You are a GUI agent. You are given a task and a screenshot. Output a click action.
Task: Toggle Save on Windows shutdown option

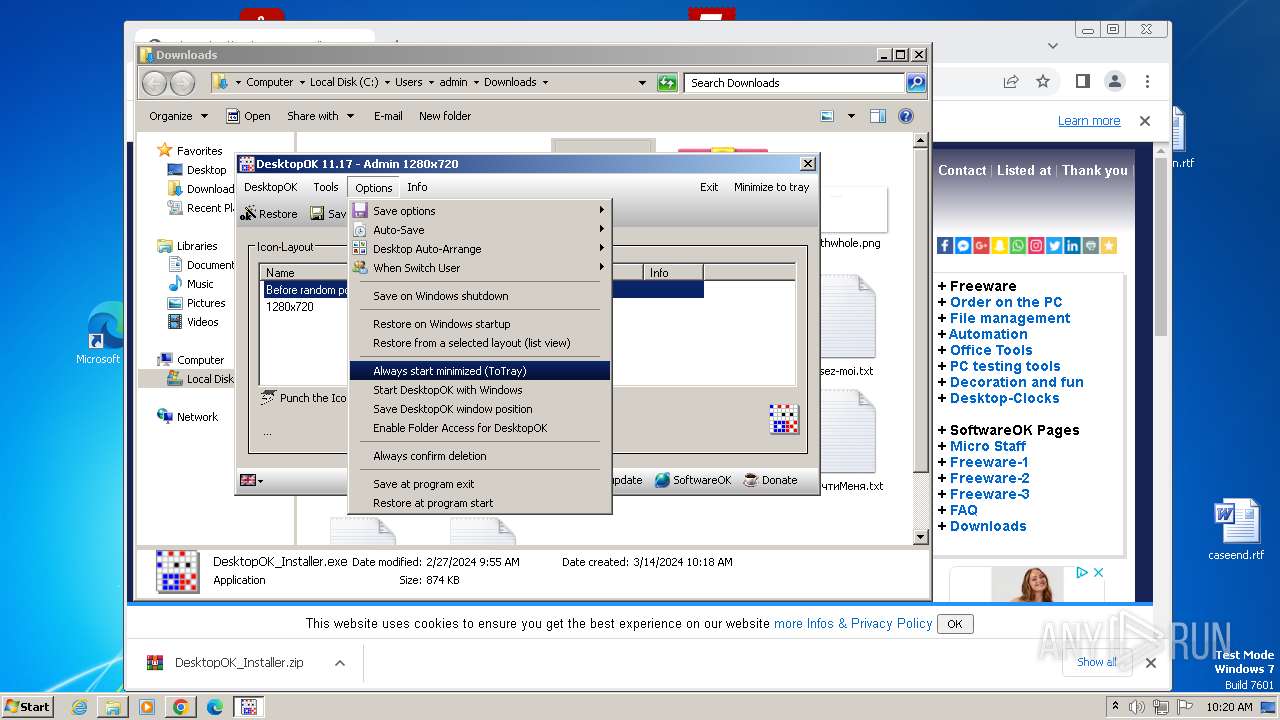pos(479,296)
